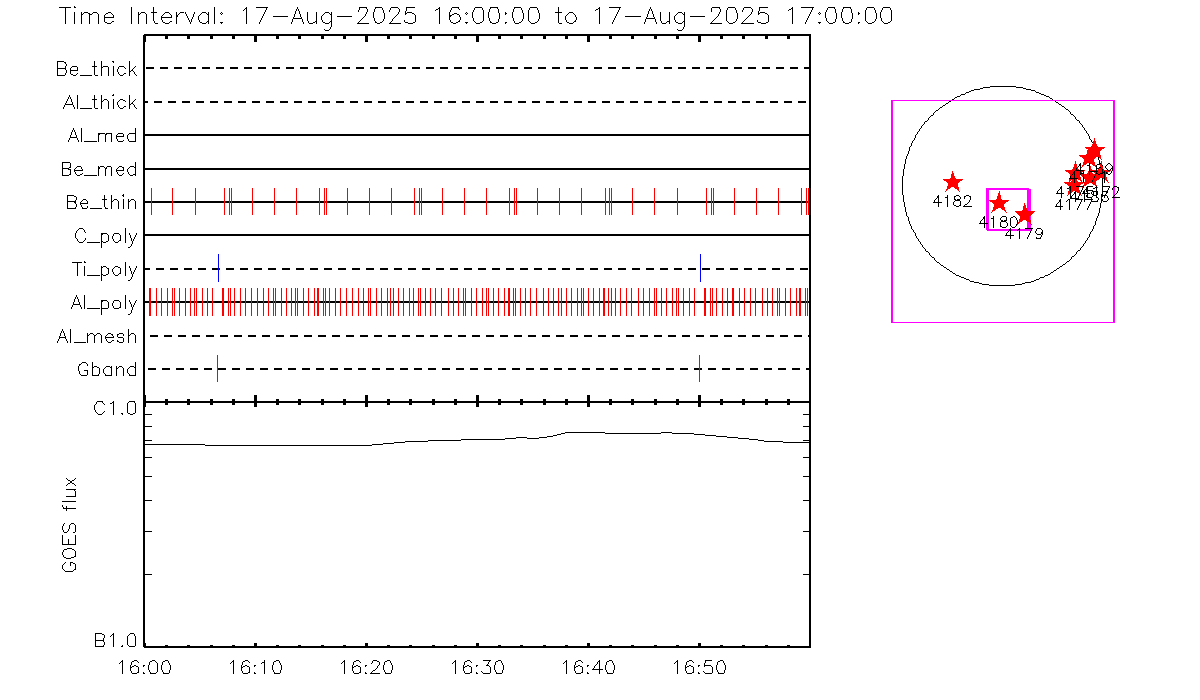Image resolution: width=1200 pixels, height=700 pixels.
Task: Click the 4182 active region number label
Action: click(951, 201)
